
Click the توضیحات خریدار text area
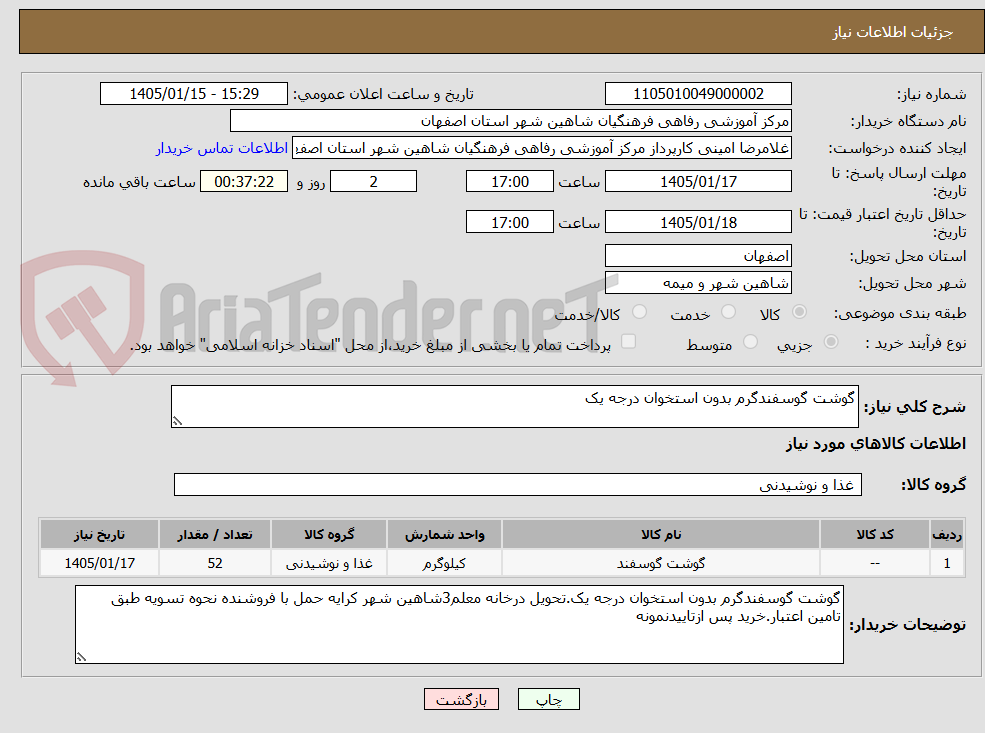coord(459,624)
